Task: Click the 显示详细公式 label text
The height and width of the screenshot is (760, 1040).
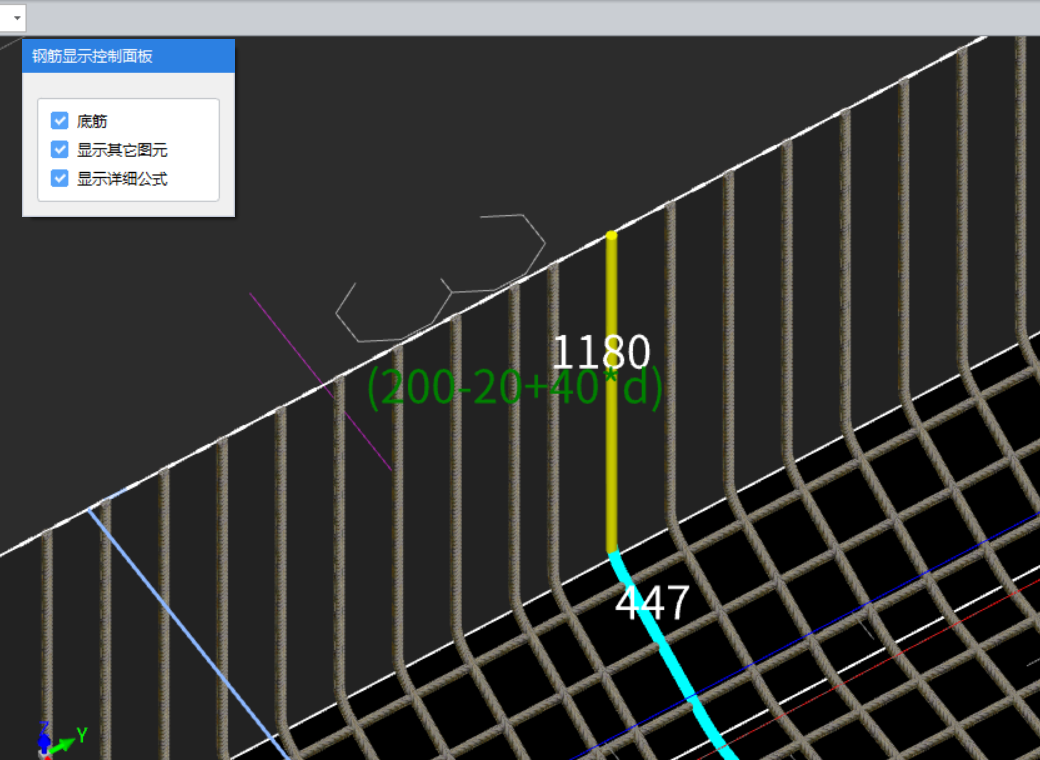Action: pyautogui.click(x=122, y=178)
